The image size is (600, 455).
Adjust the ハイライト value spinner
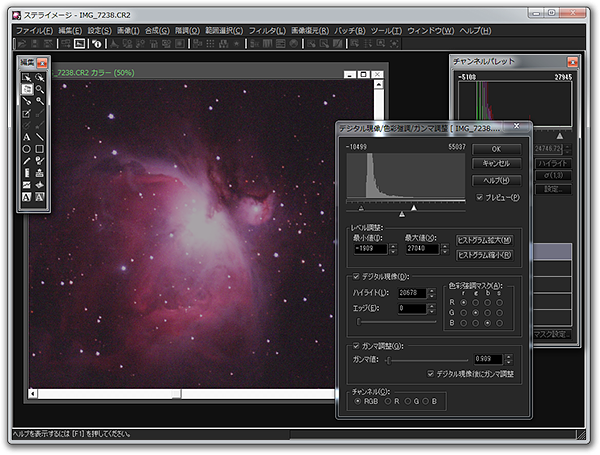(x=432, y=293)
